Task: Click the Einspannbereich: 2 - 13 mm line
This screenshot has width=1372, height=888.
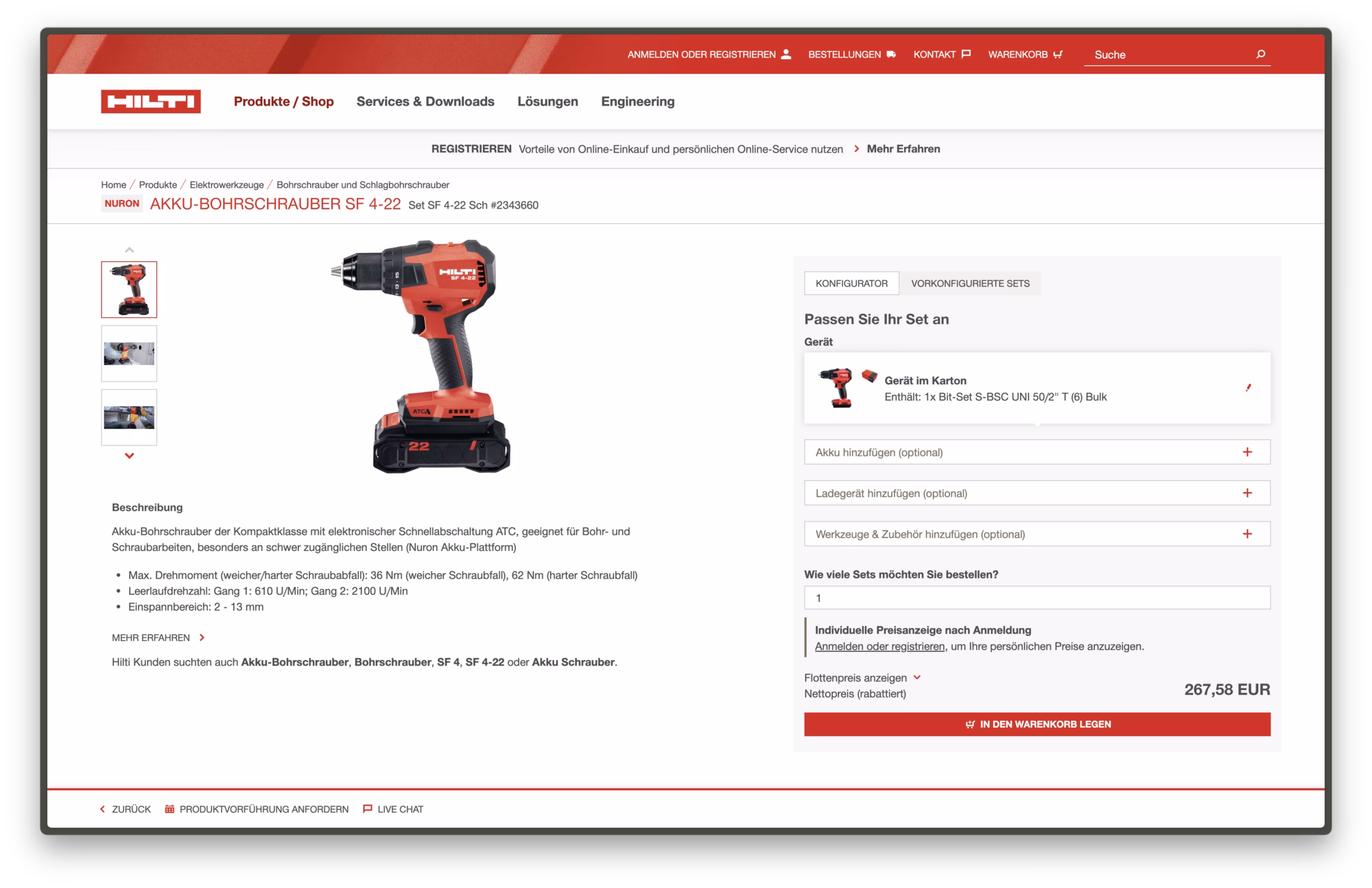Action: pyautogui.click(x=196, y=607)
